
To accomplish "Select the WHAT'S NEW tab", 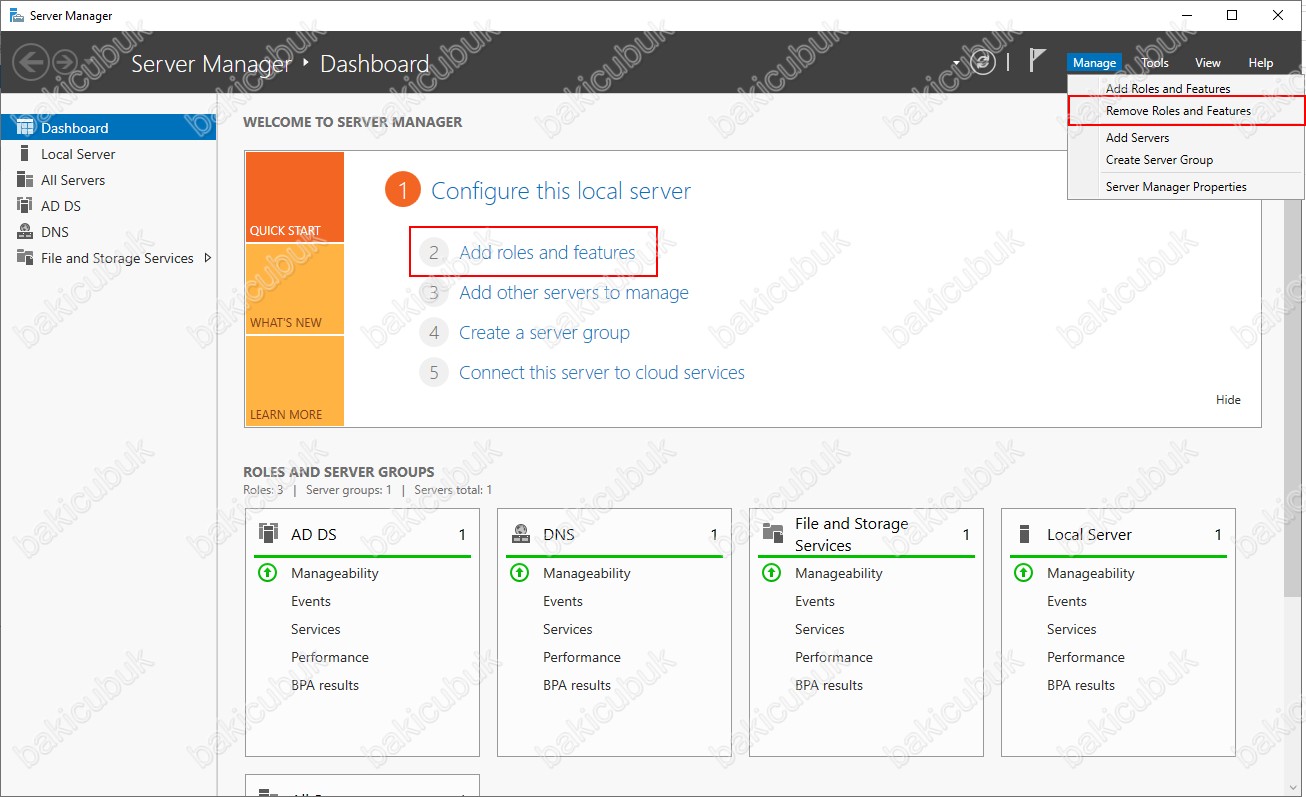I will tap(294, 289).
